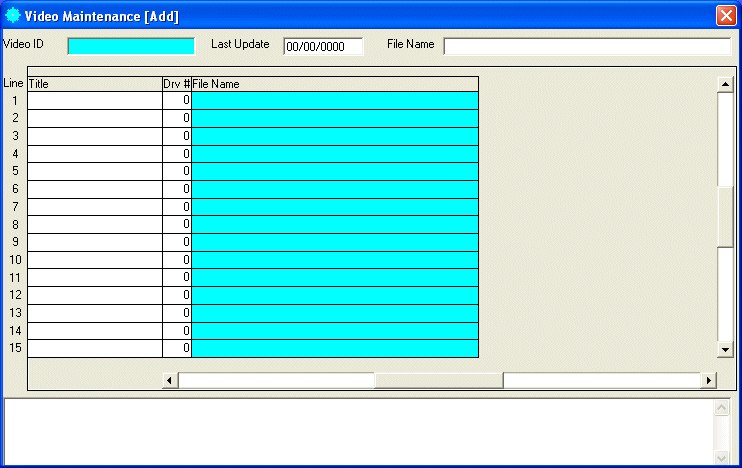
Task: Select the Title column header
Action: 95,84
